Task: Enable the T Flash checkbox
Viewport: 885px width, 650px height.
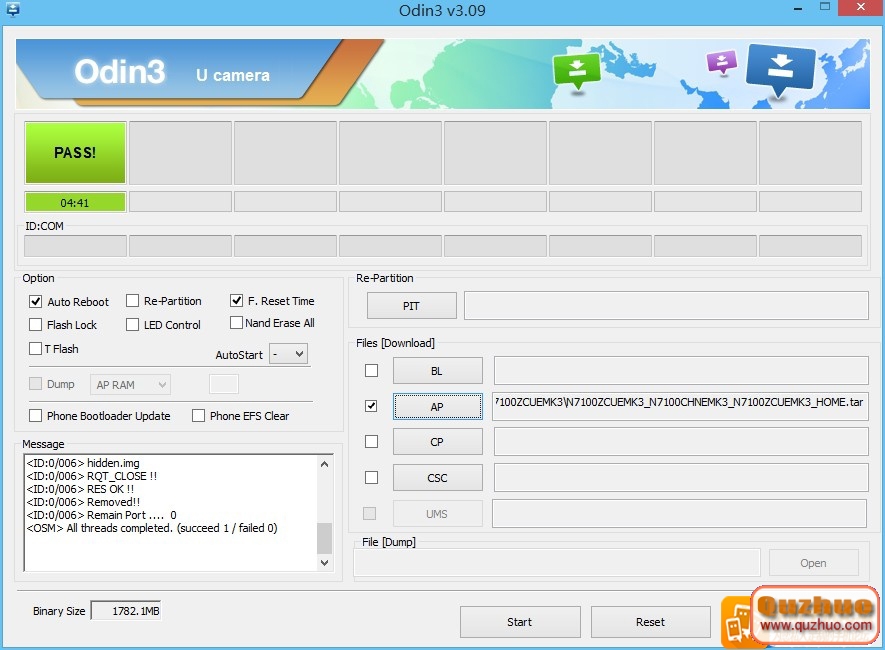Action: click(x=36, y=349)
